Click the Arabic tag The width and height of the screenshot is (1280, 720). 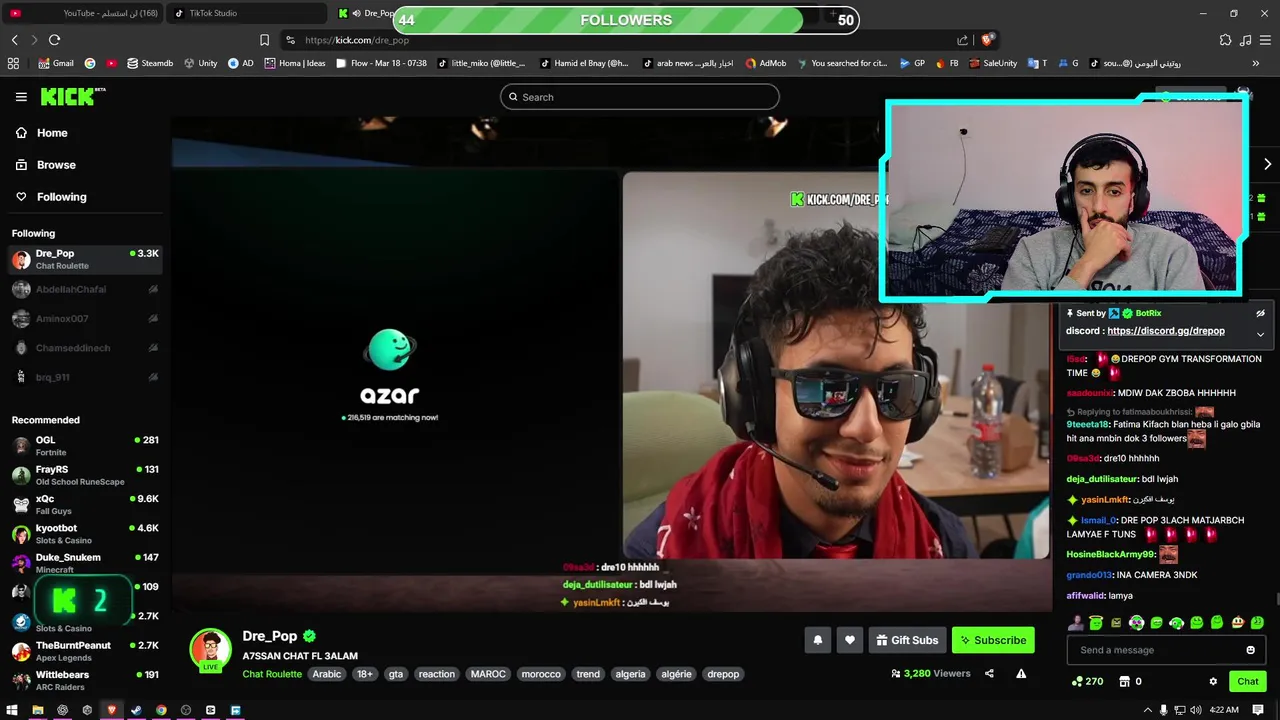pos(327,674)
